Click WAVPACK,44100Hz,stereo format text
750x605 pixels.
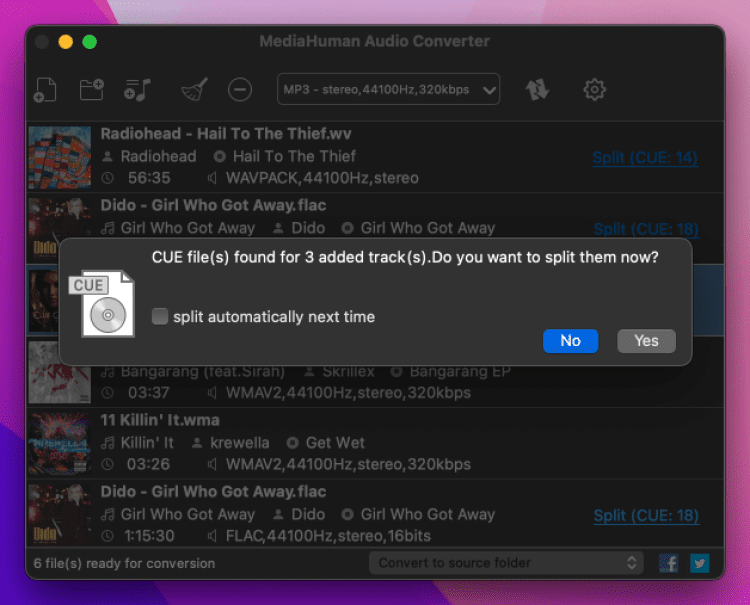point(322,178)
